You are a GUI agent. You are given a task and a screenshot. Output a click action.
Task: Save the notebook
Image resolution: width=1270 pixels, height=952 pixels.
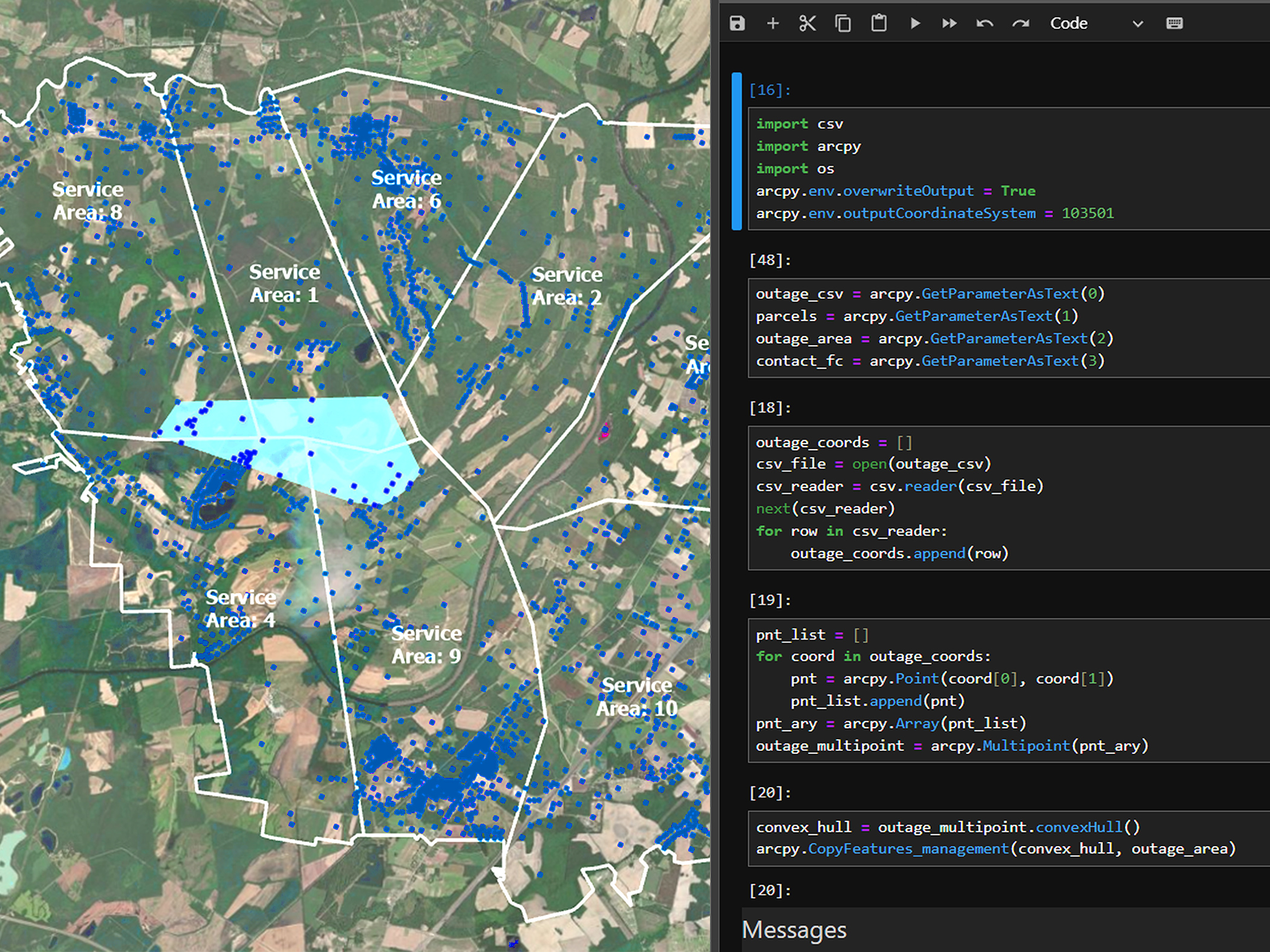[738, 23]
